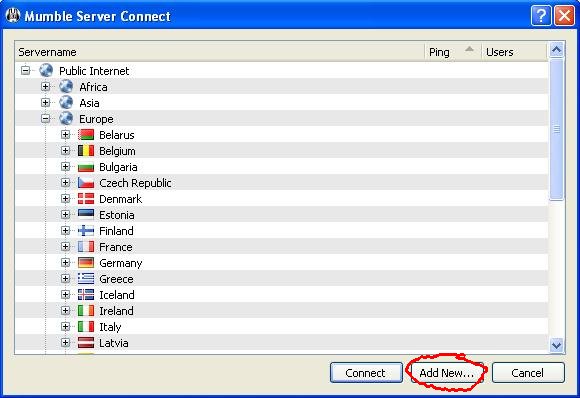The height and width of the screenshot is (398, 580).
Task: Click the globe icon beside Africa
Action: [x=66, y=86]
